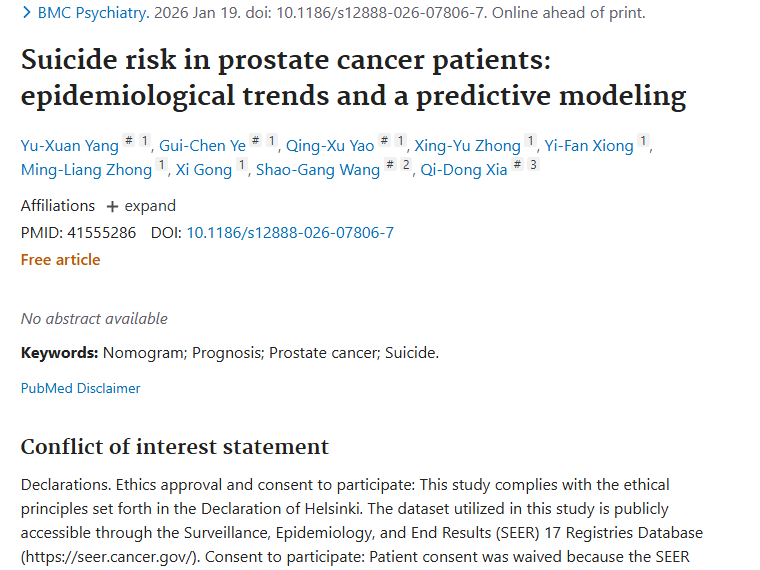
Task: Select author Yi-Fan Xiong
Action: tap(589, 146)
